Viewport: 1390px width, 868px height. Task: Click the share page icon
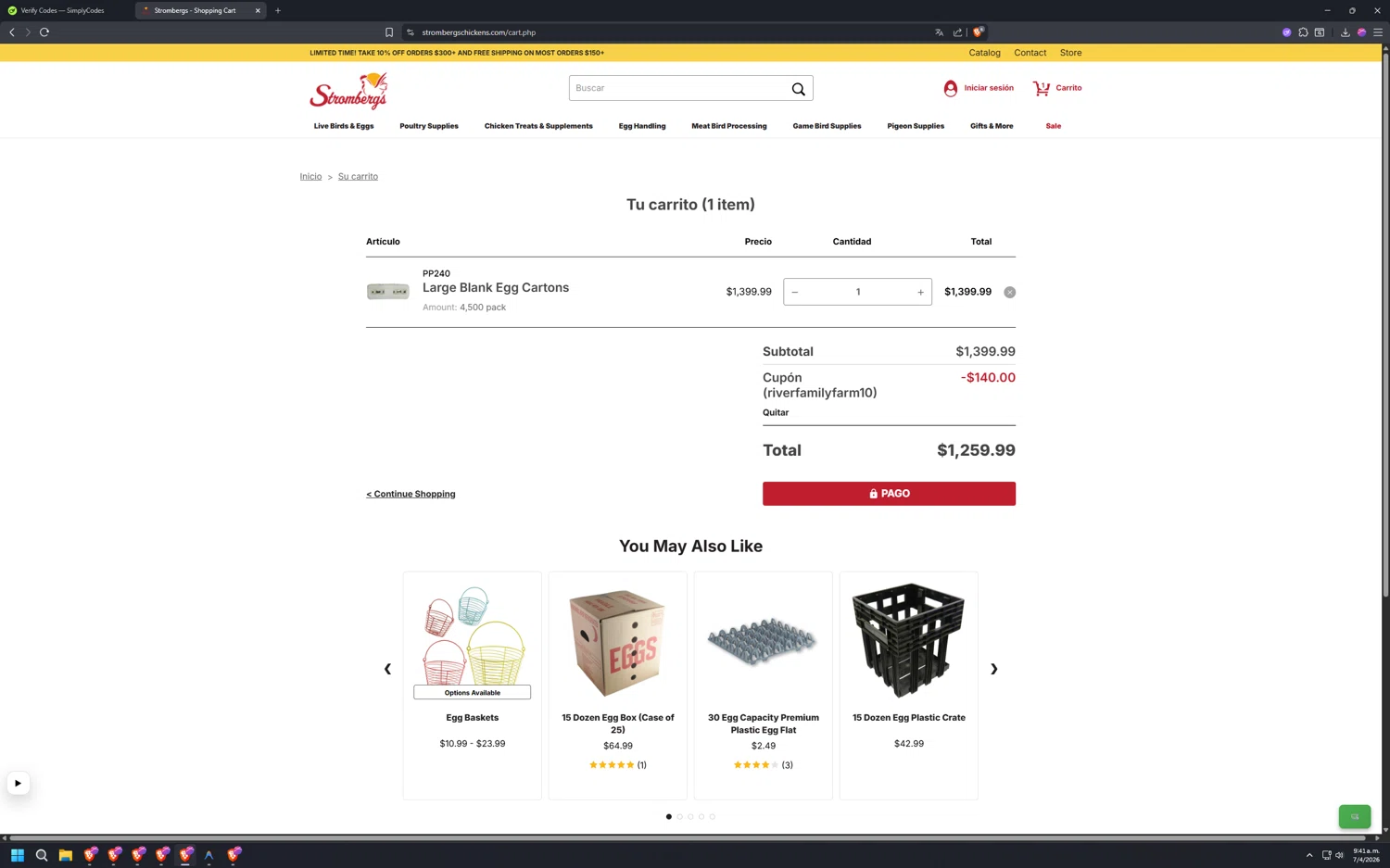click(x=957, y=32)
